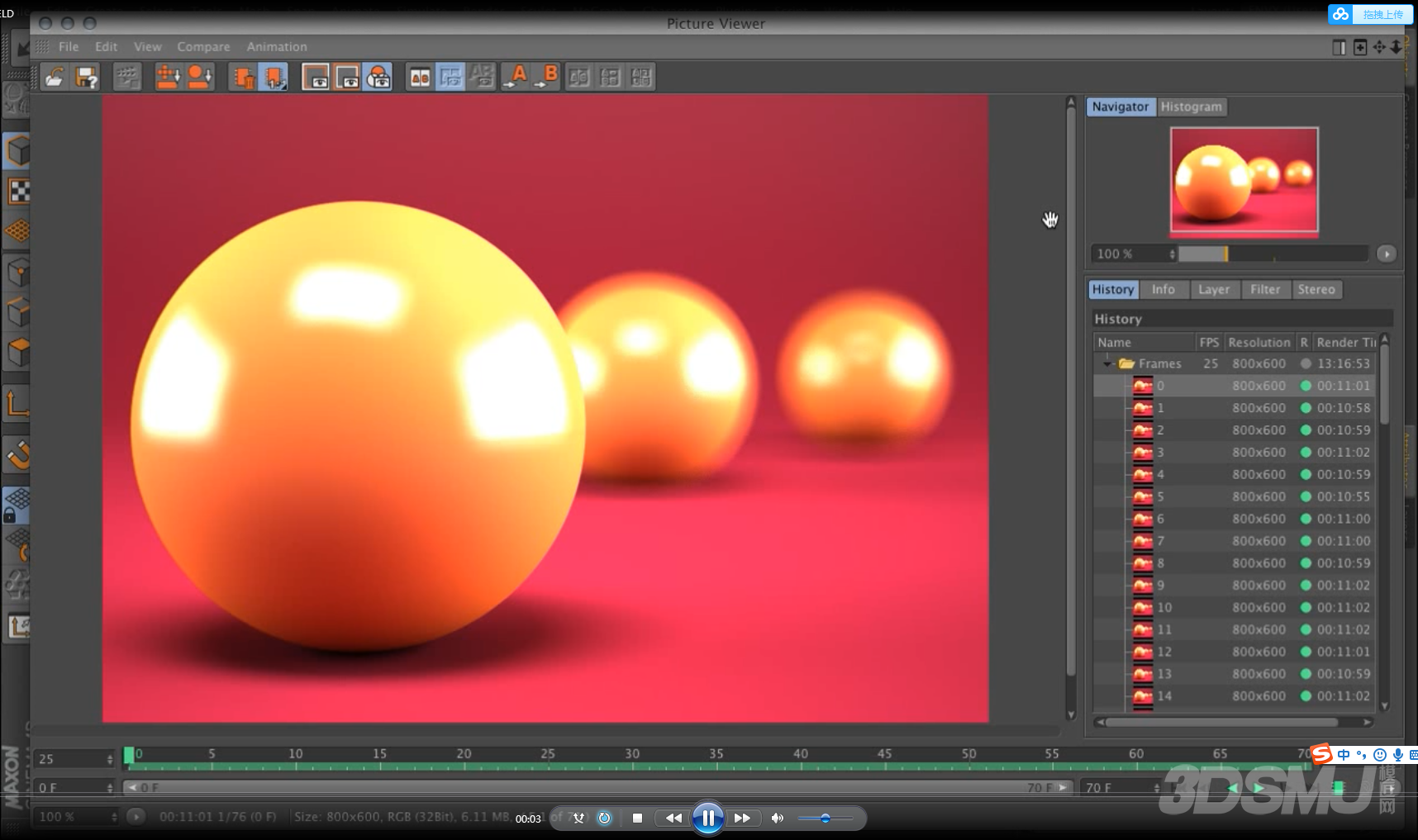Click the media player stop button

[x=637, y=819]
